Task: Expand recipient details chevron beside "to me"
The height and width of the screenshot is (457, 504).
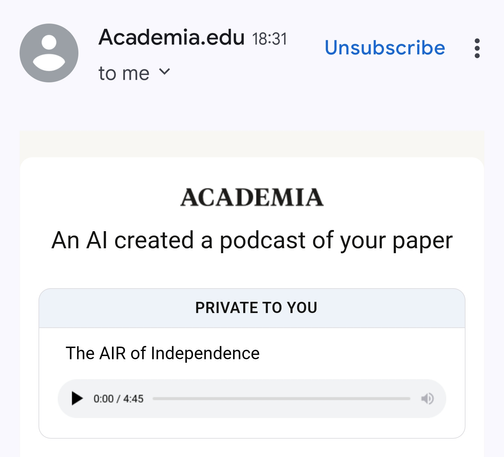Action: click(164, 72)
